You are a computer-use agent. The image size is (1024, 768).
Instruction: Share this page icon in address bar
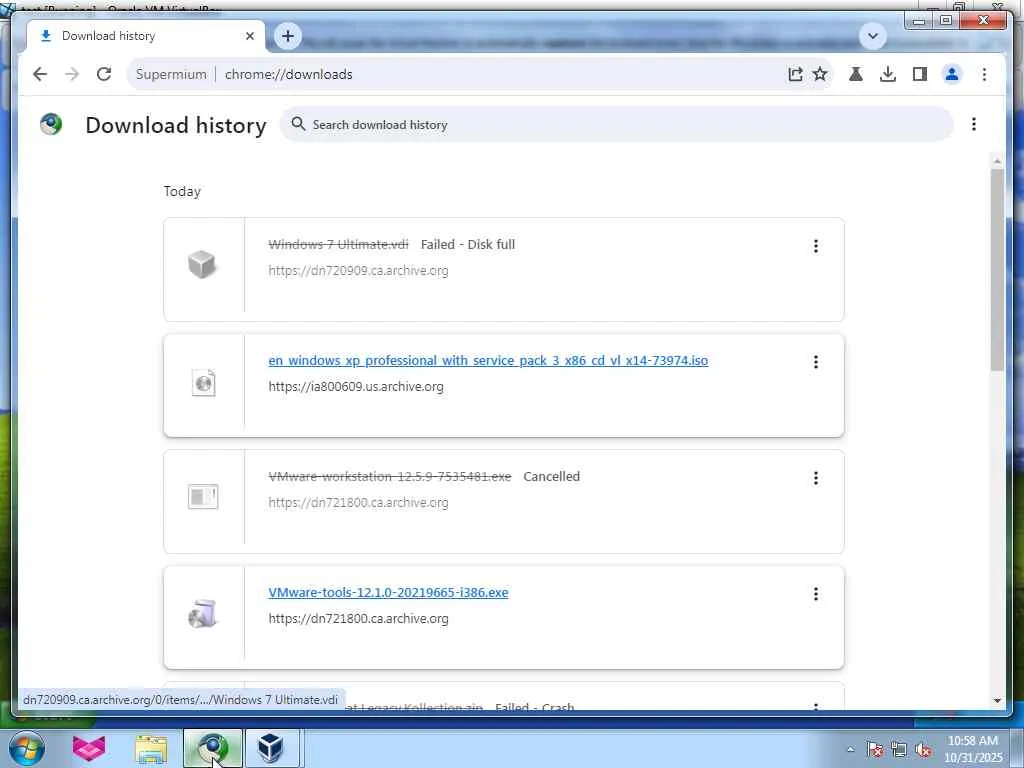795,74
